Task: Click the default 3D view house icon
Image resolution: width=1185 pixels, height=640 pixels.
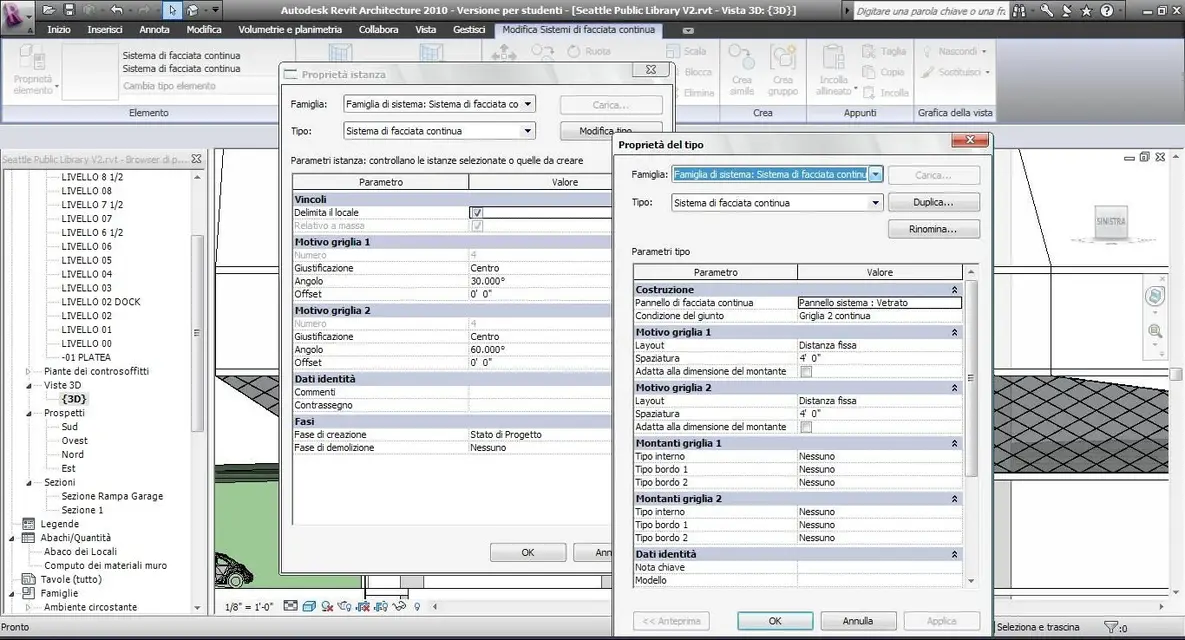Action: tap(192, 10)
